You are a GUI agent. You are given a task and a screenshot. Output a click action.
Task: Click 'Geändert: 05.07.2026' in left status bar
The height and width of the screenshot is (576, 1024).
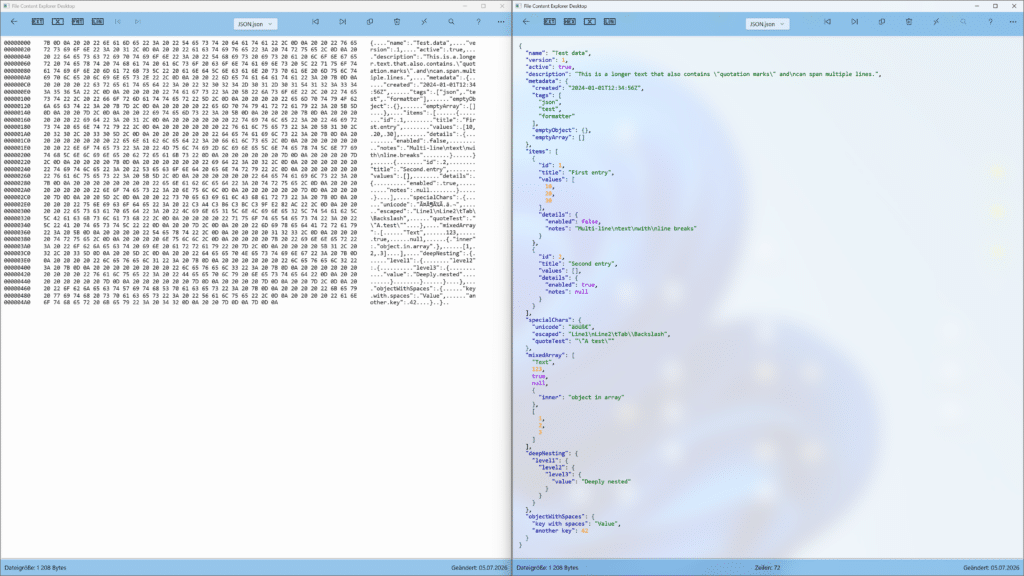479,568
